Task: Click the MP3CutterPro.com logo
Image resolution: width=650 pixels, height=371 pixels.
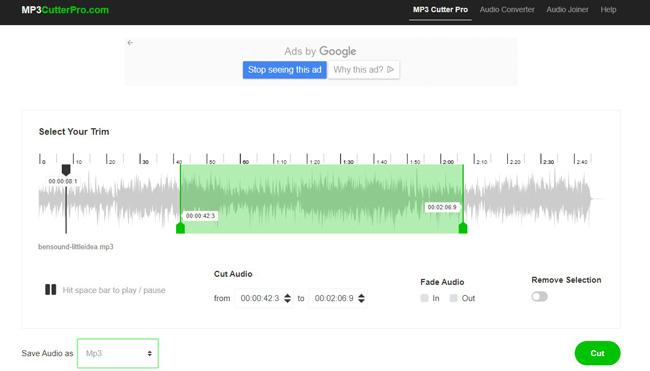Action: 65,10
